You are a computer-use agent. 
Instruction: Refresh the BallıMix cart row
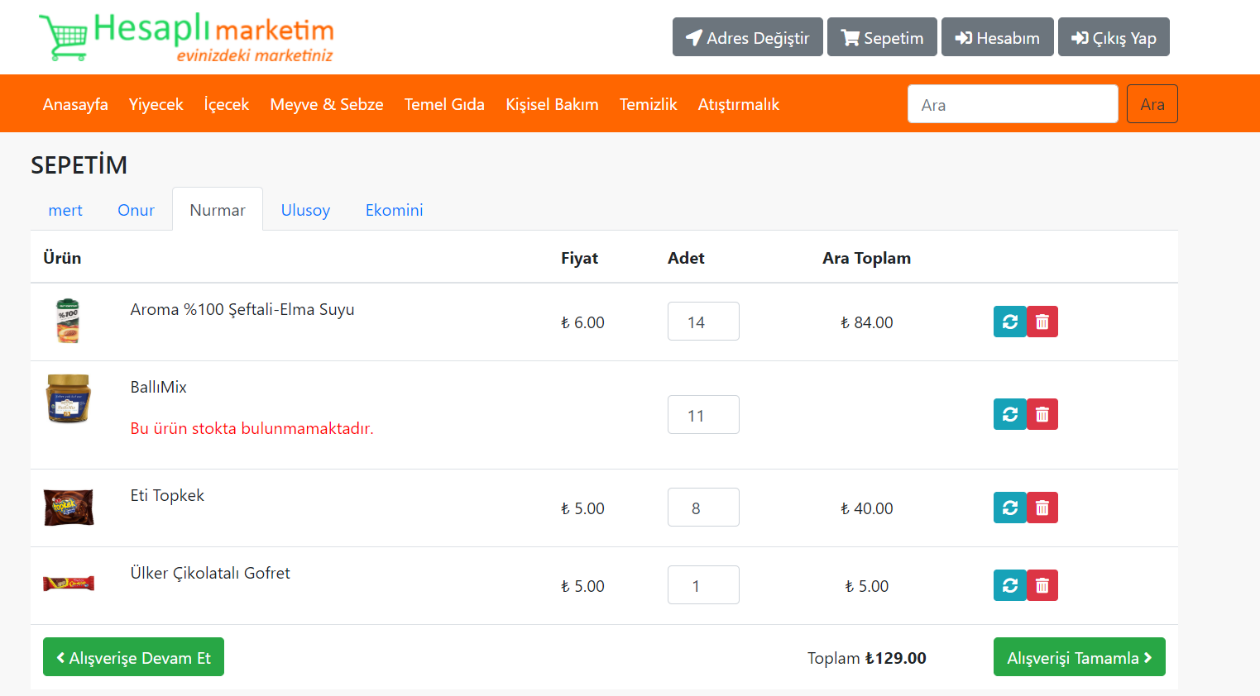click(x=1009, y=413)
